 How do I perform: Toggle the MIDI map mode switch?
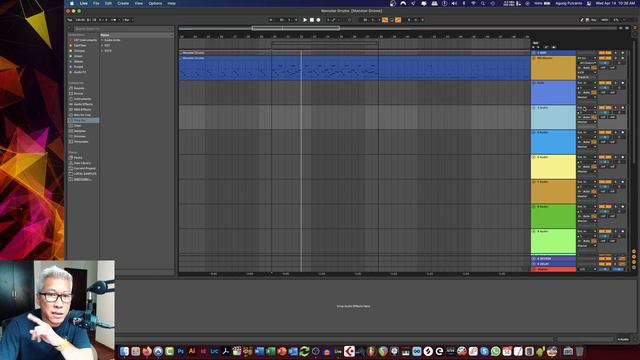pos(604,20)
